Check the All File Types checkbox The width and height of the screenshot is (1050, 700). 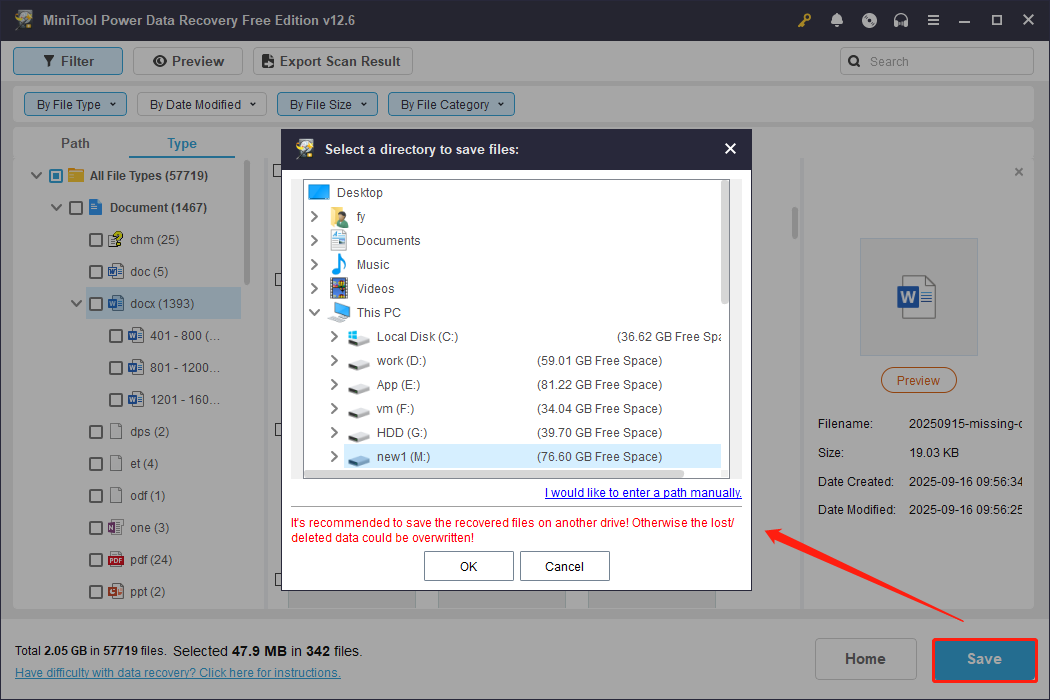tap(53, 175)
